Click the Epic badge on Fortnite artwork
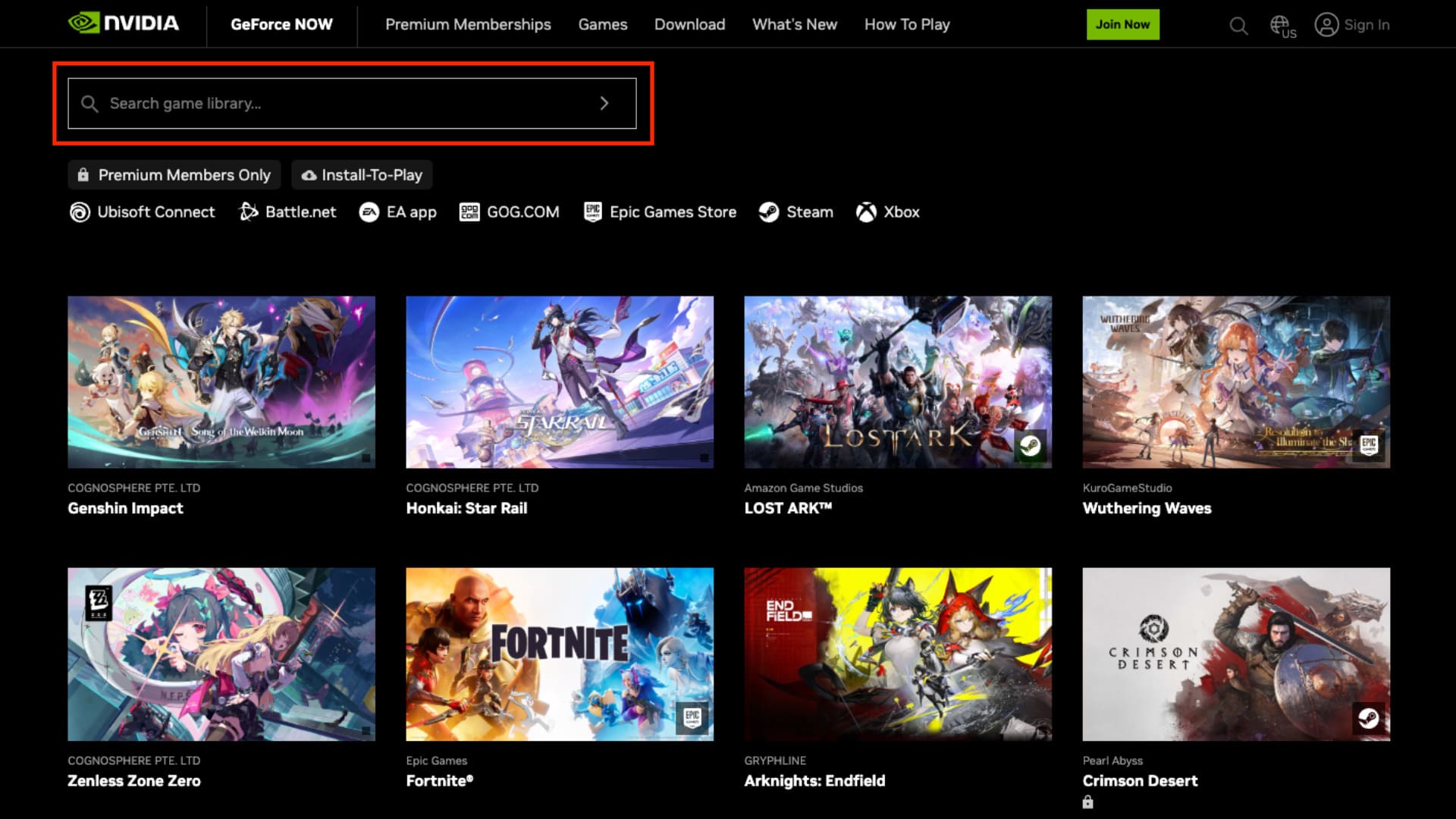This screenshot has width=1456, height=819. click(x=692, y=718)
